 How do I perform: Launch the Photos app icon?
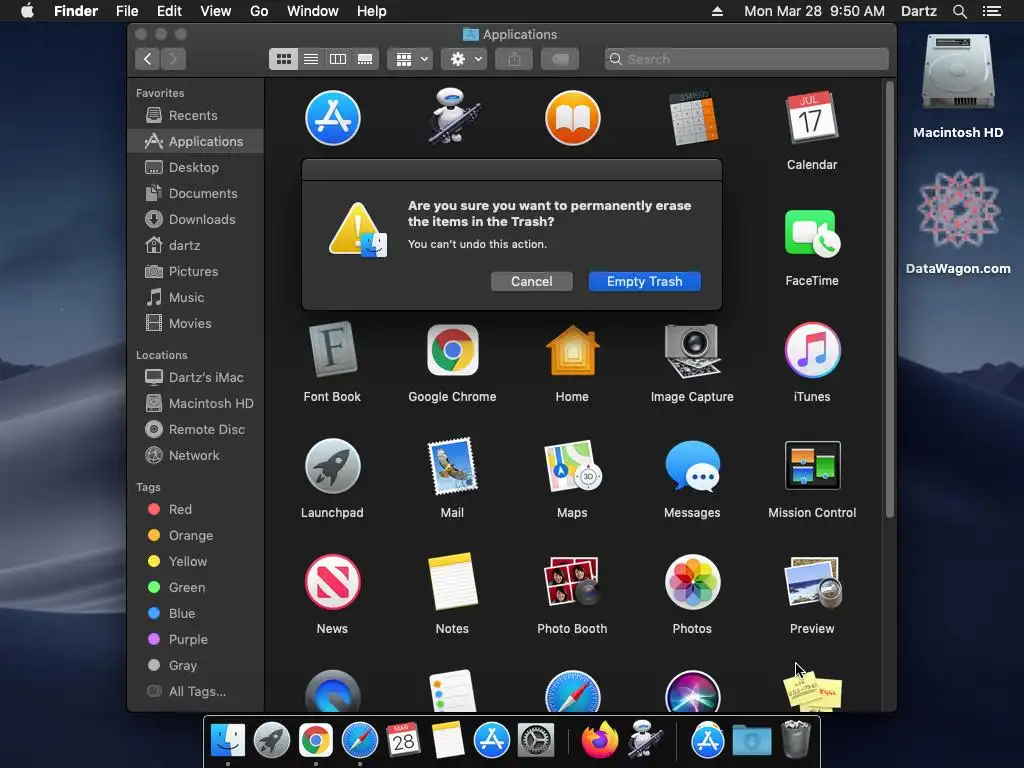(692, 583)
